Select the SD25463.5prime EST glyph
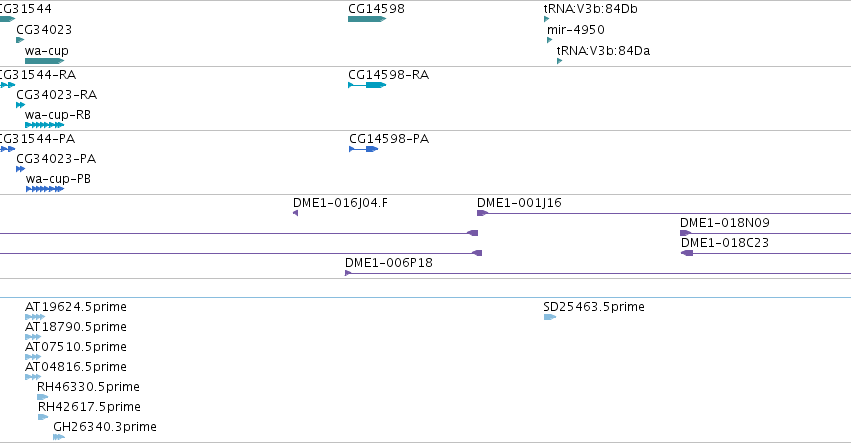 click(550, 317)
